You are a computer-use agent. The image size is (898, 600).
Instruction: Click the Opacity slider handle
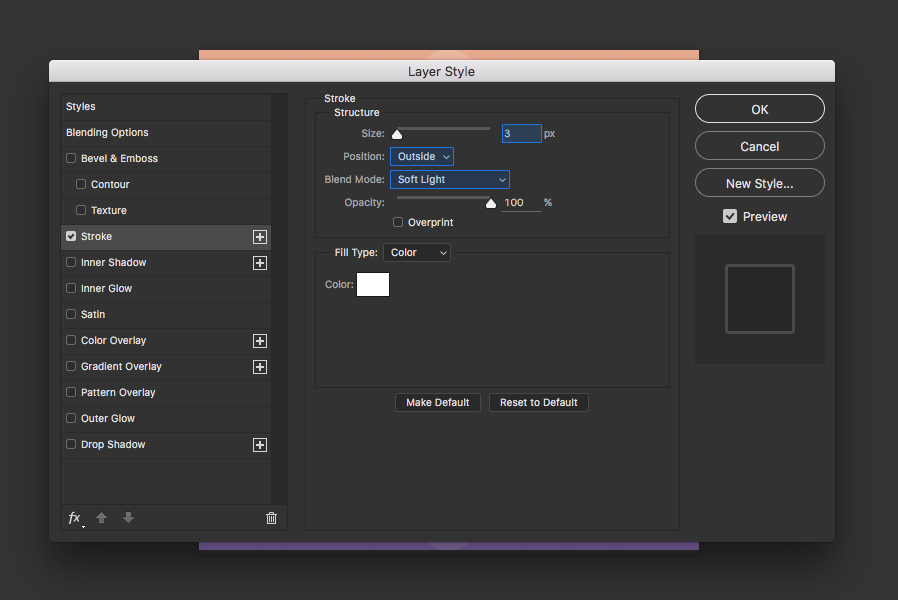click(491, 203)
